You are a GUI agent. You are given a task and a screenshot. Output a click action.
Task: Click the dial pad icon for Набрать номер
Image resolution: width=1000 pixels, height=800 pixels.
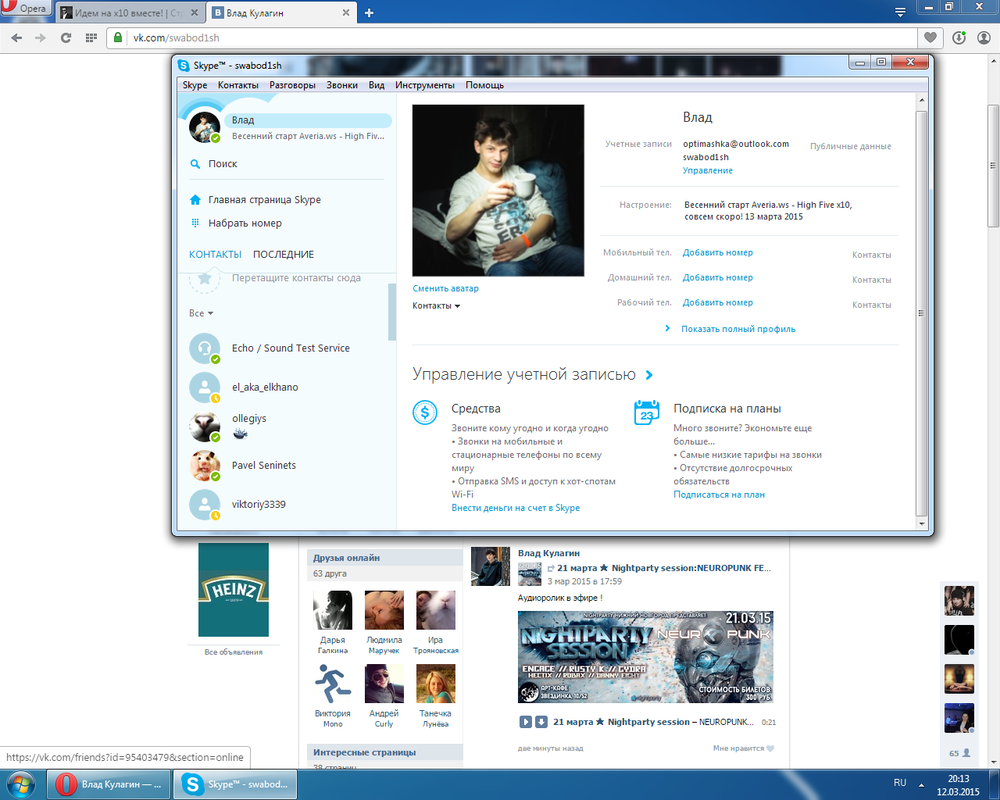click(196, 224)
